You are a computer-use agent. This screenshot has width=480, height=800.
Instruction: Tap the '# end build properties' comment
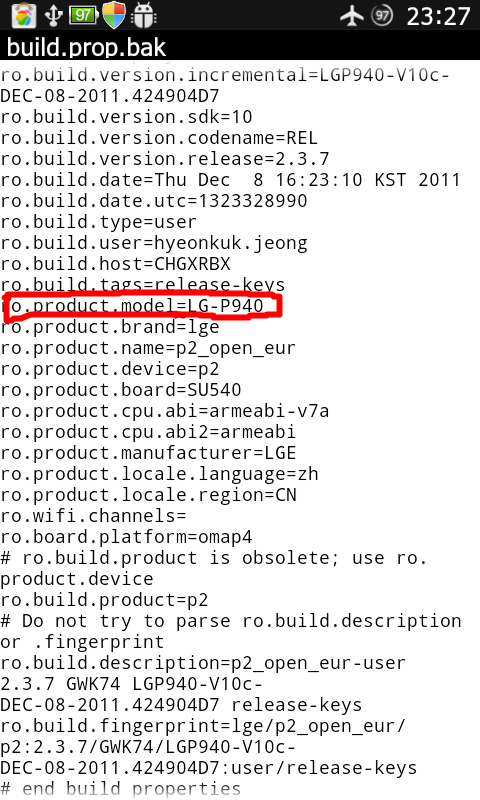(x=120, y=789)
